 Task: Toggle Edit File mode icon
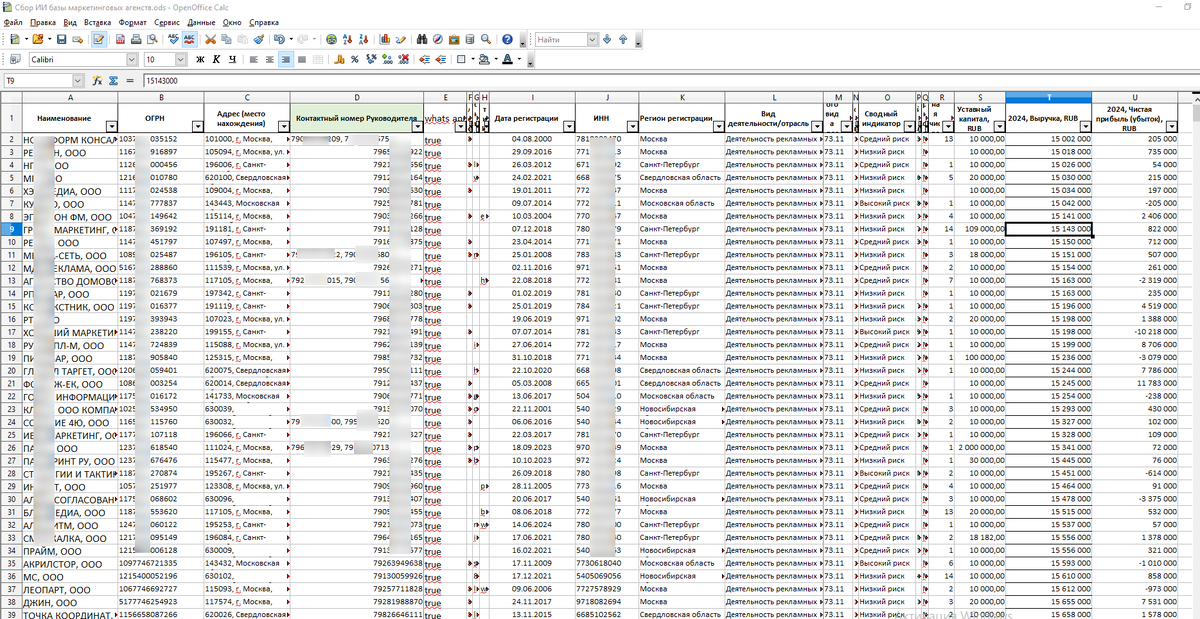pyautogui.click(x=99, y=39)
